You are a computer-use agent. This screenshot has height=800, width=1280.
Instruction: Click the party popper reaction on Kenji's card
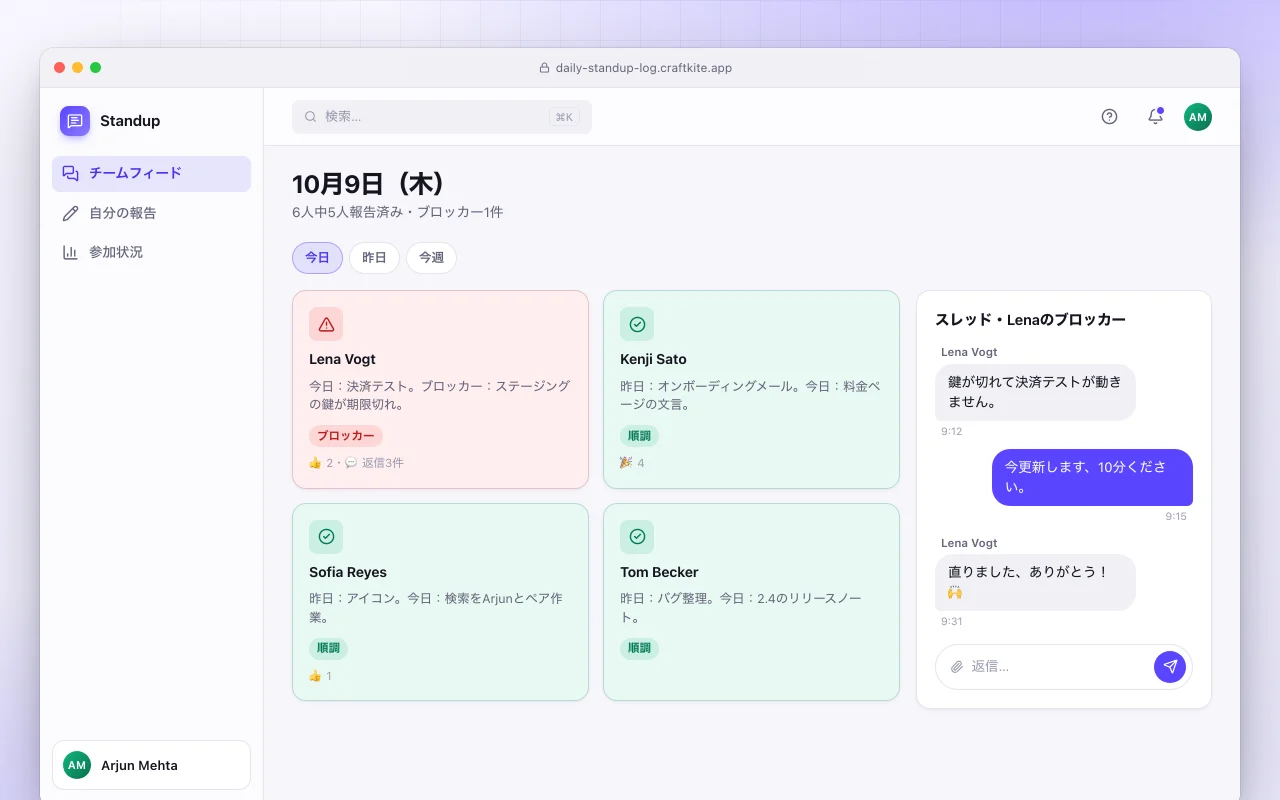pyautogui.click(x=626, y=463)
